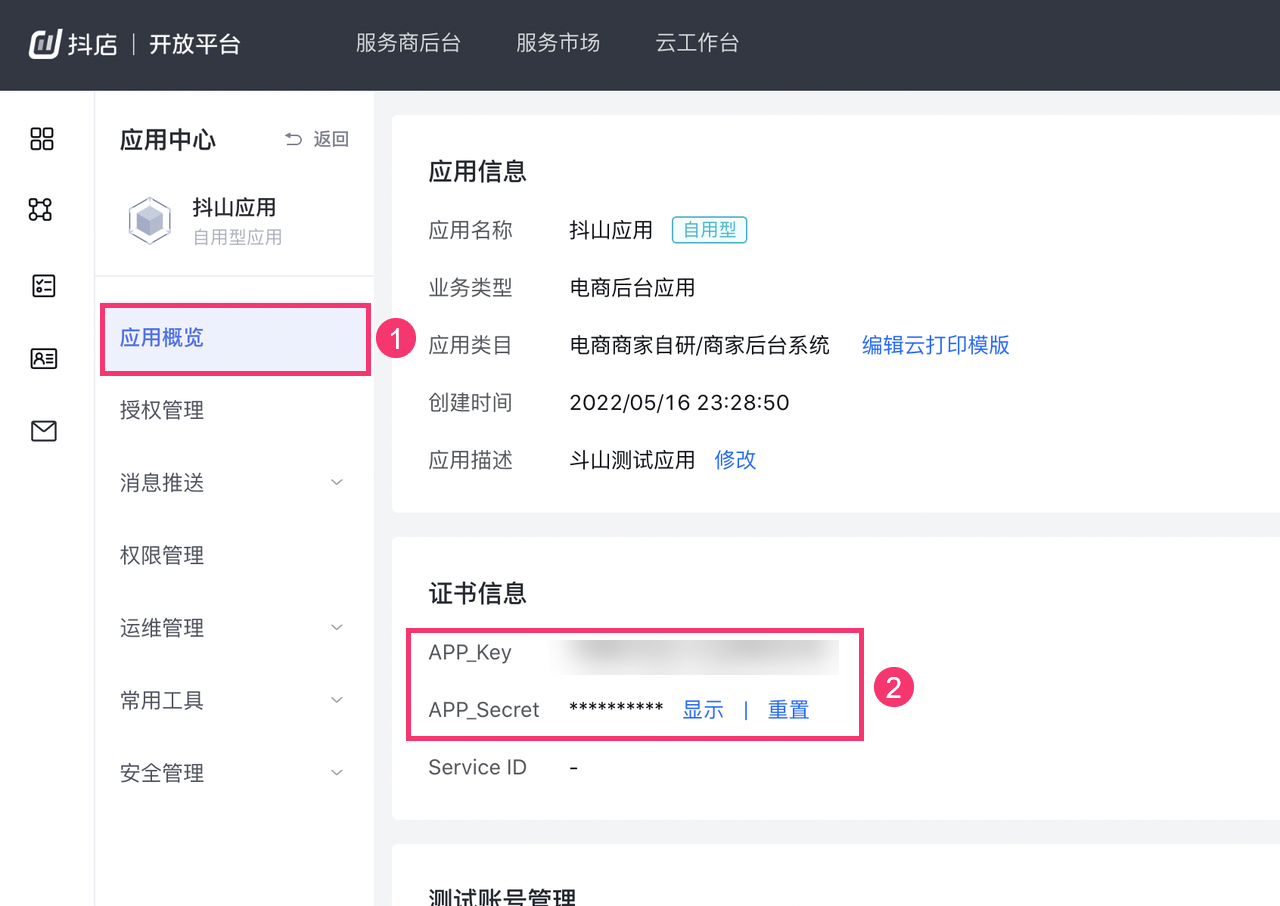1280x906 pixels.
Task: Click the APP_Secret label
Action: [484, 710]
